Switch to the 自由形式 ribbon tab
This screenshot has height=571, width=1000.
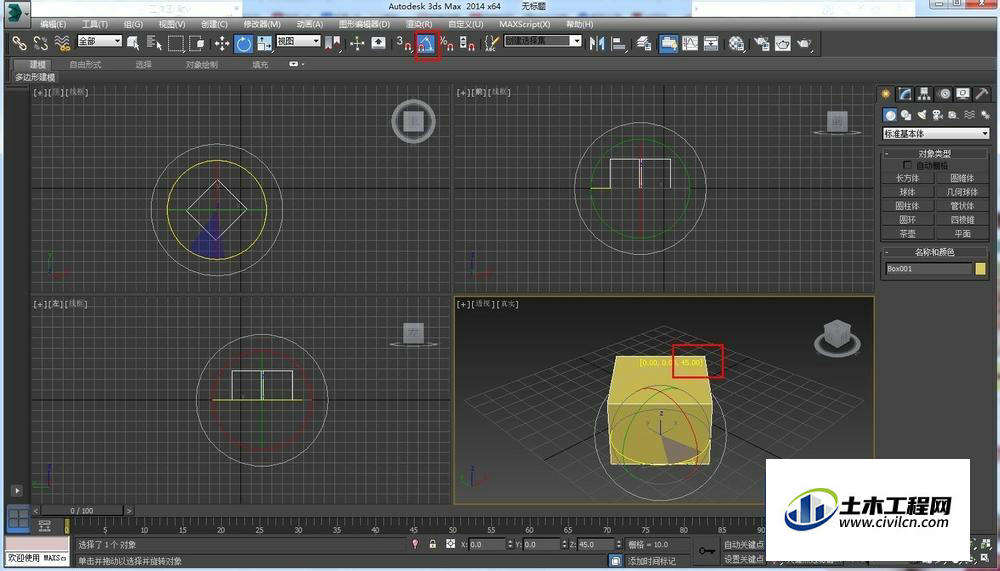coord(85,64)
